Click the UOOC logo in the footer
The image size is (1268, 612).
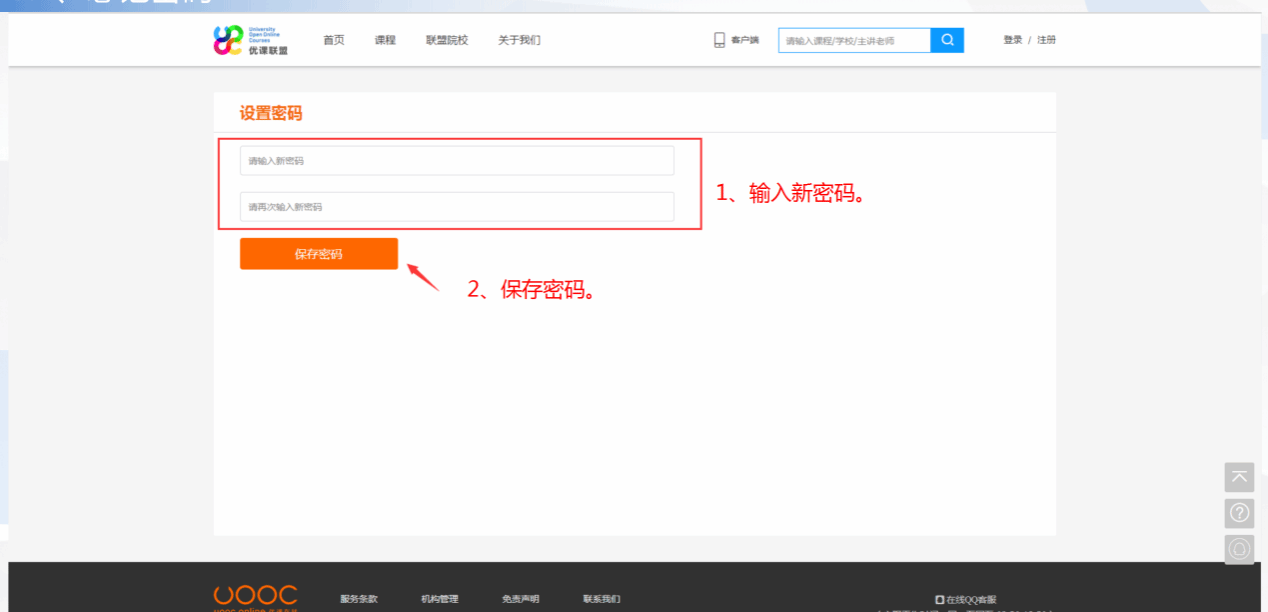point(256,597)
